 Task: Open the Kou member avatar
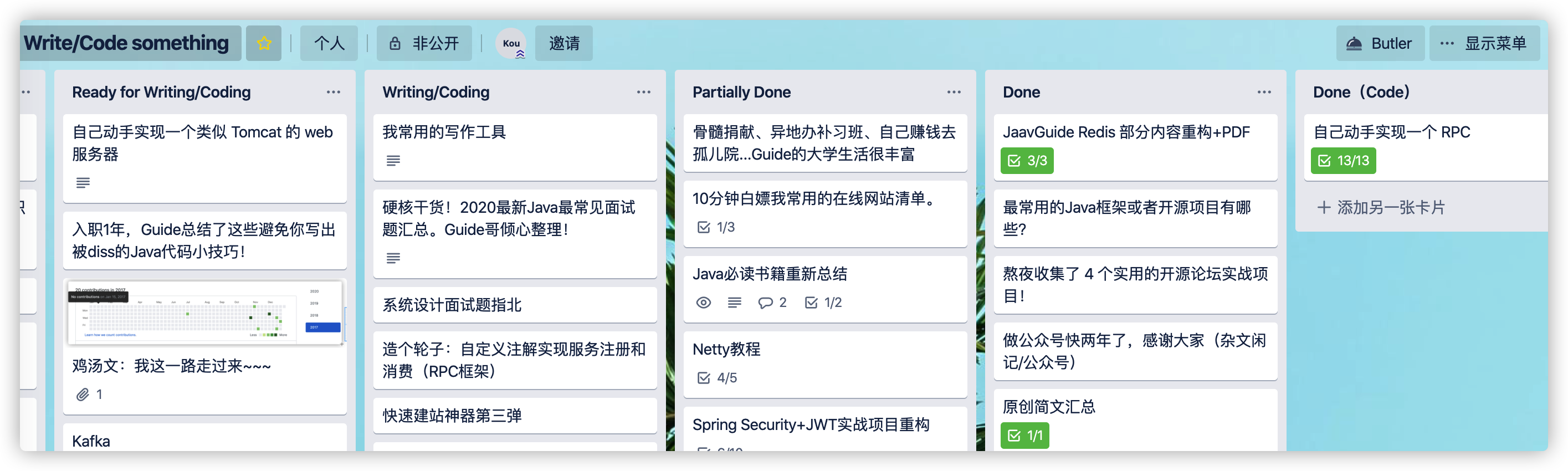click(x=511, y=43)
